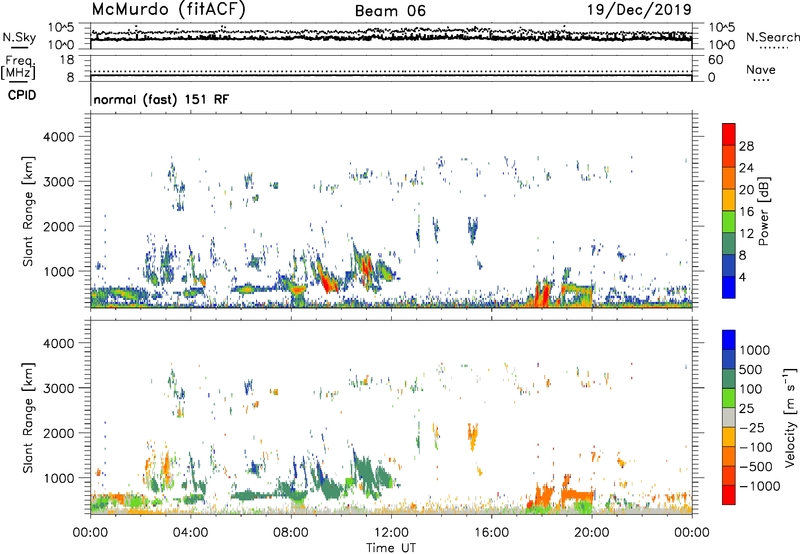The image size is (800, 554).
Task: Select the Nave legend label
Action: (x=761, y=69)
